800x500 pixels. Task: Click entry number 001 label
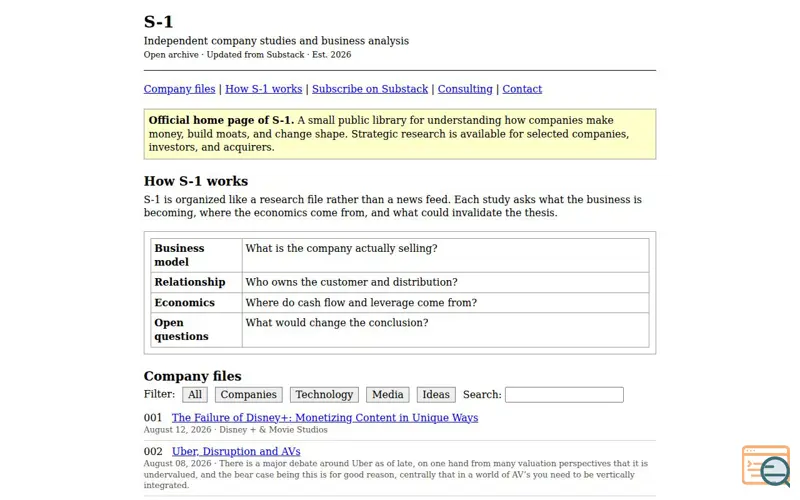tap(153, 417)
